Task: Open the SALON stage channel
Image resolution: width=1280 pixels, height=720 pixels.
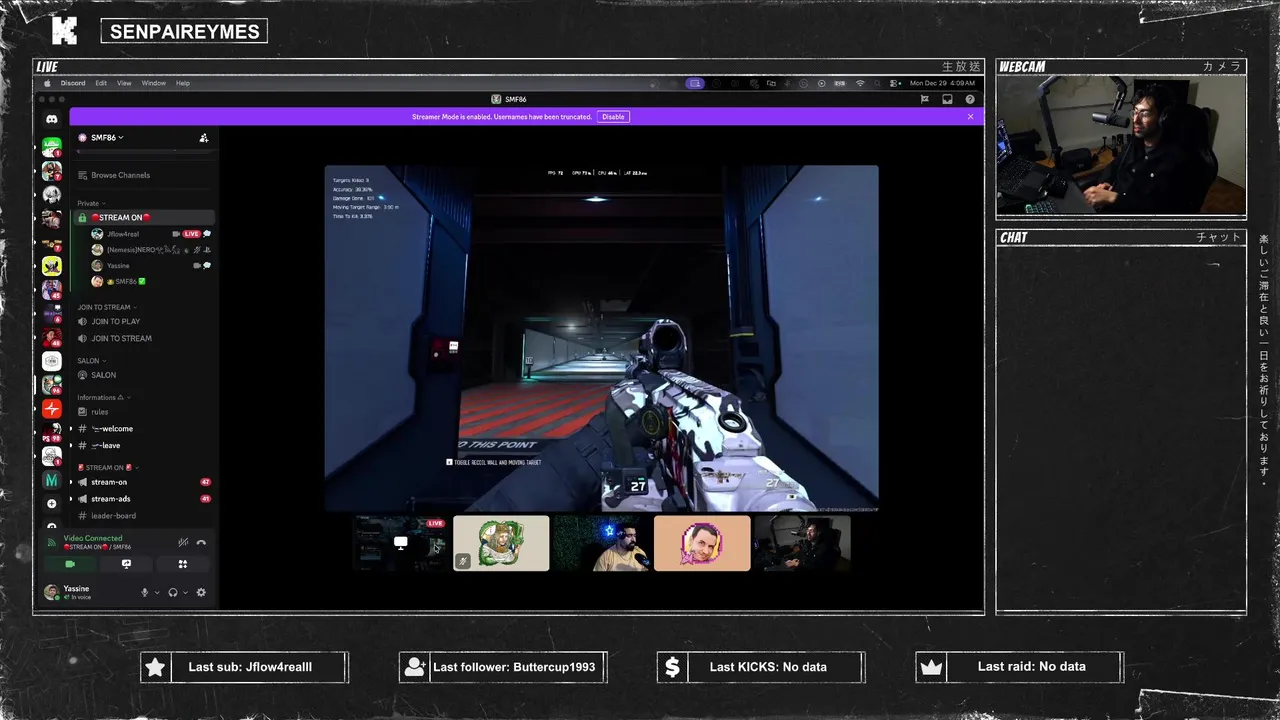Action: tap(144, 375)
